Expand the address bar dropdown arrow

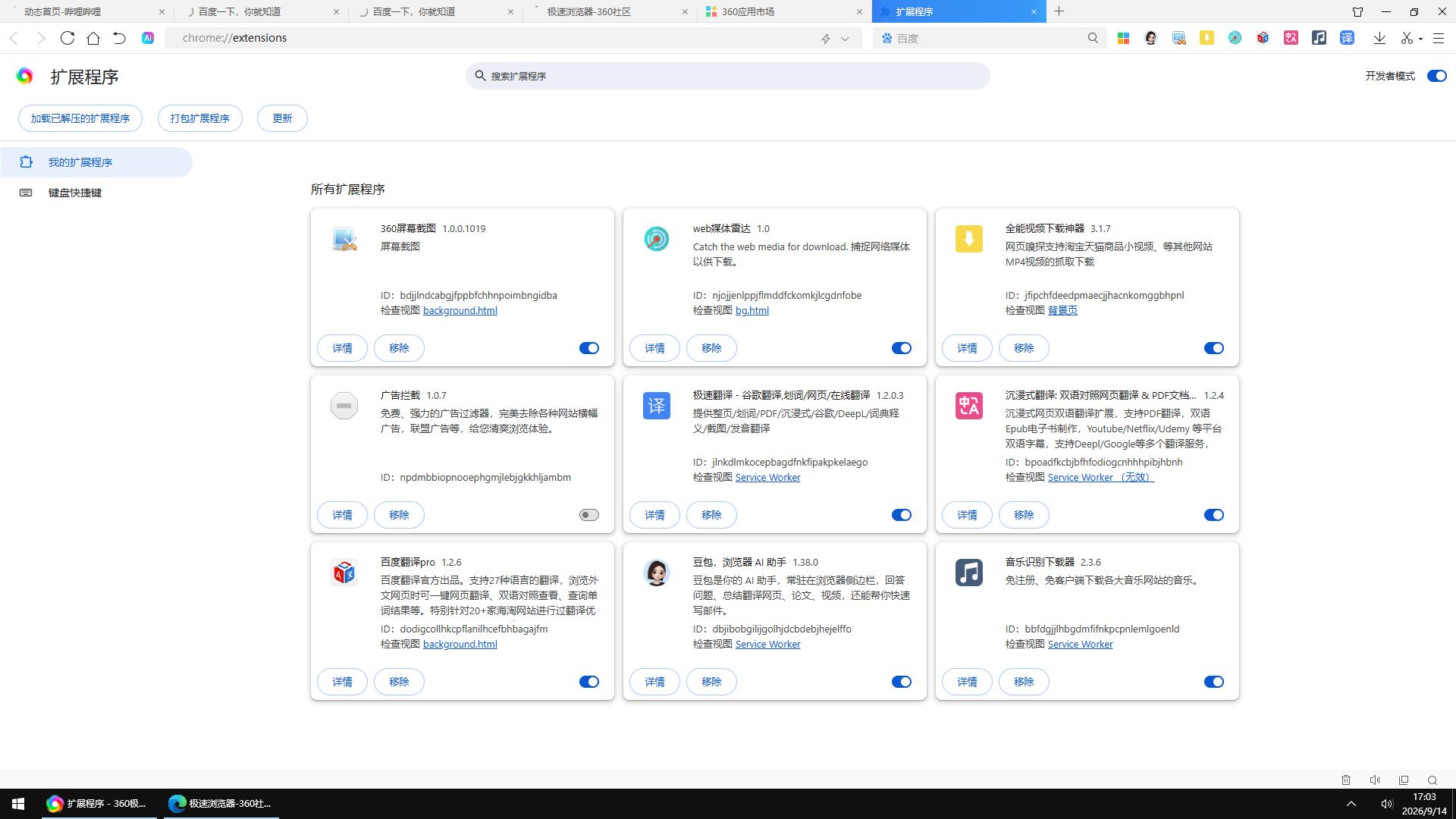click(845, 39)
